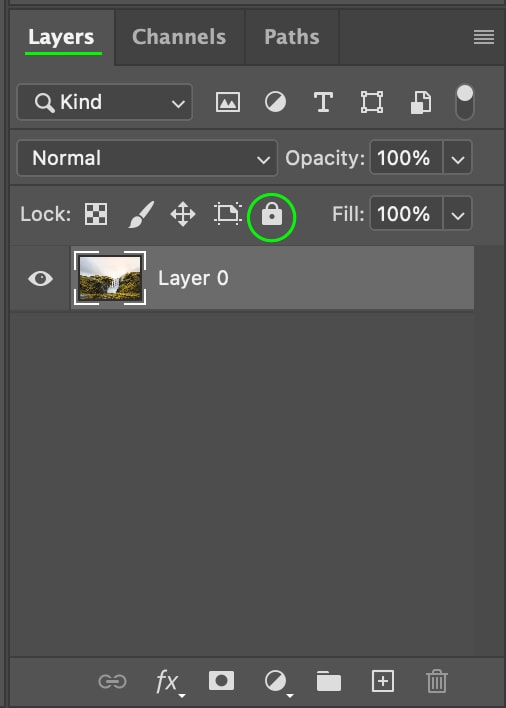Create a new layer plus icon
Image resolution: width=506 pixels, height=708 pixels.
tap(383, 681)
